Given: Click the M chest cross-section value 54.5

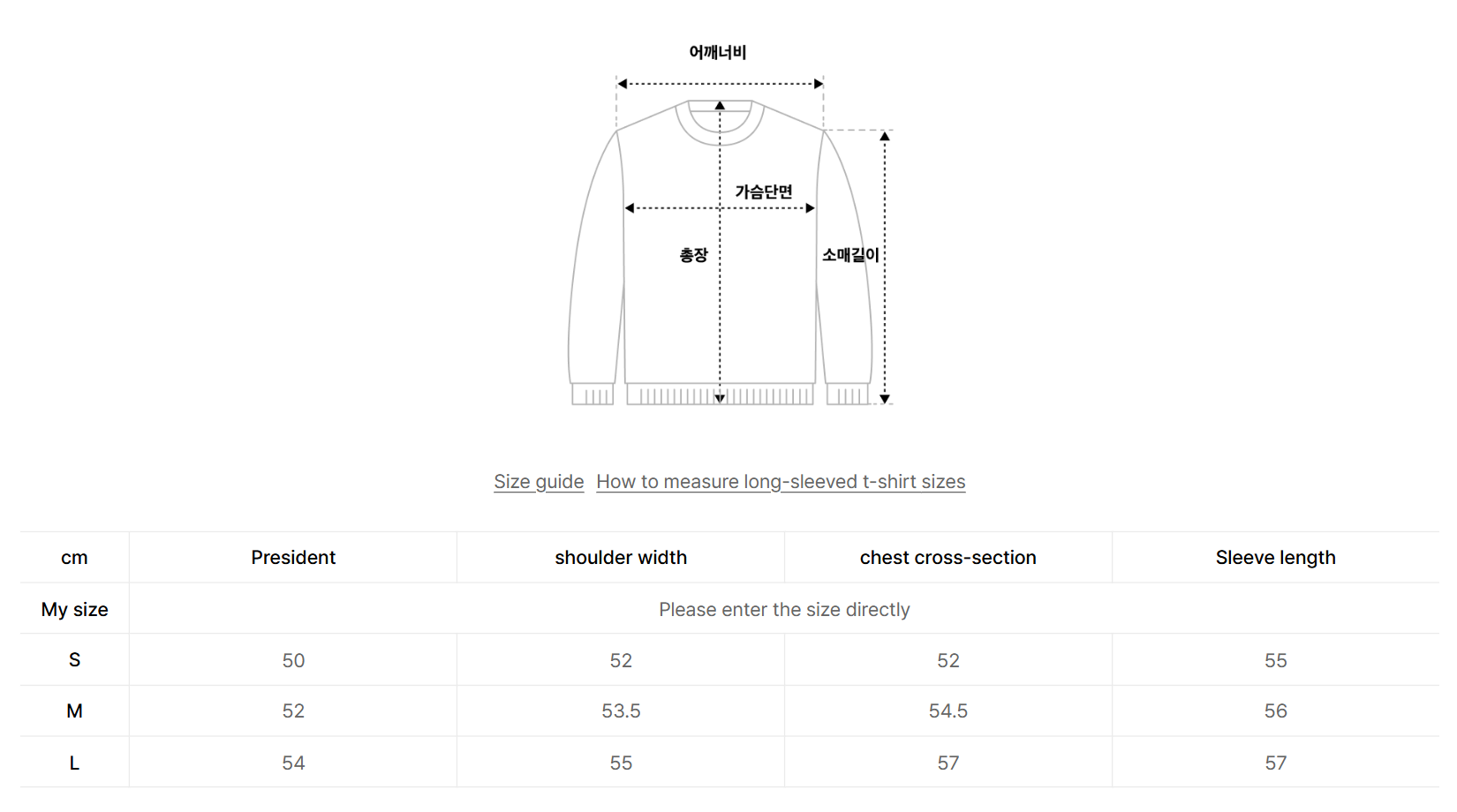Looking at the screenshot, I should [947, 711].
